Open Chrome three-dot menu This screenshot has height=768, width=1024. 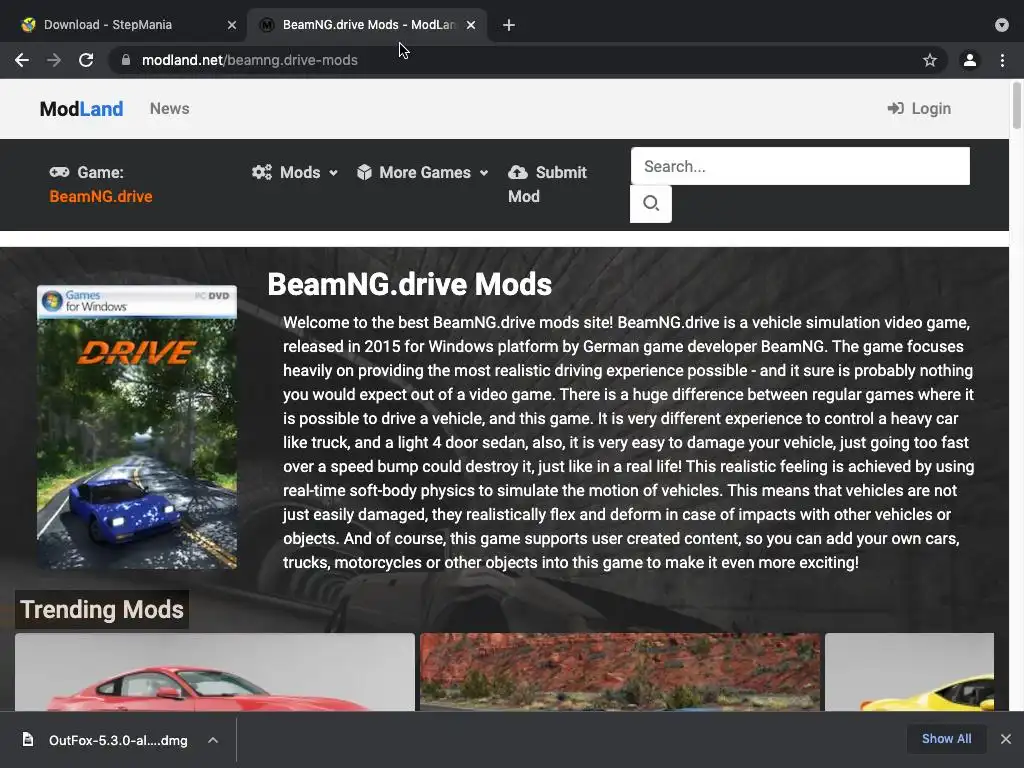point(1002,60)
